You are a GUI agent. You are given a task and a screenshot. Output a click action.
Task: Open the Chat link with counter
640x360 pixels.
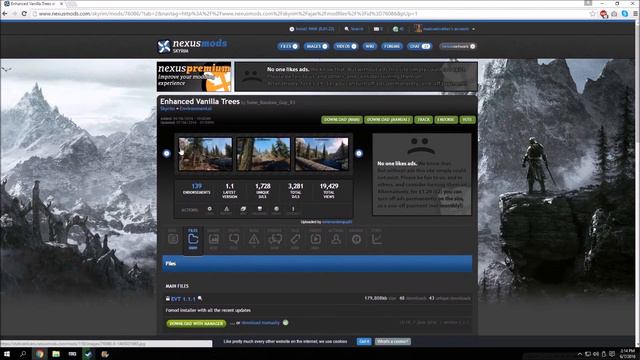pyautogui.click(x=419, y=46)
